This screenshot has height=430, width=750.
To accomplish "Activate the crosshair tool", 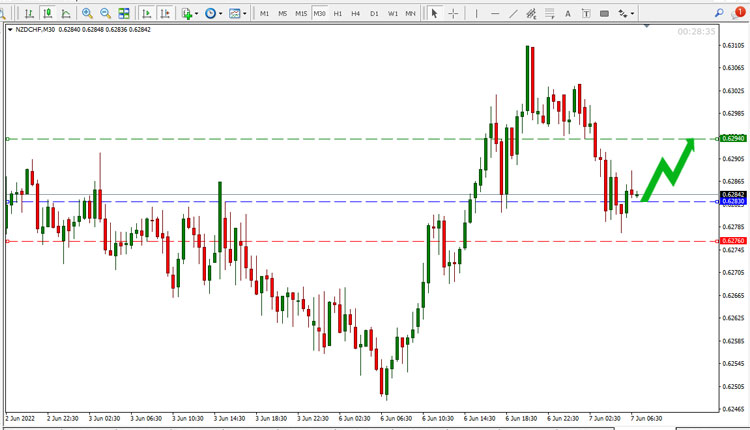I will click(x=453, y=13).
